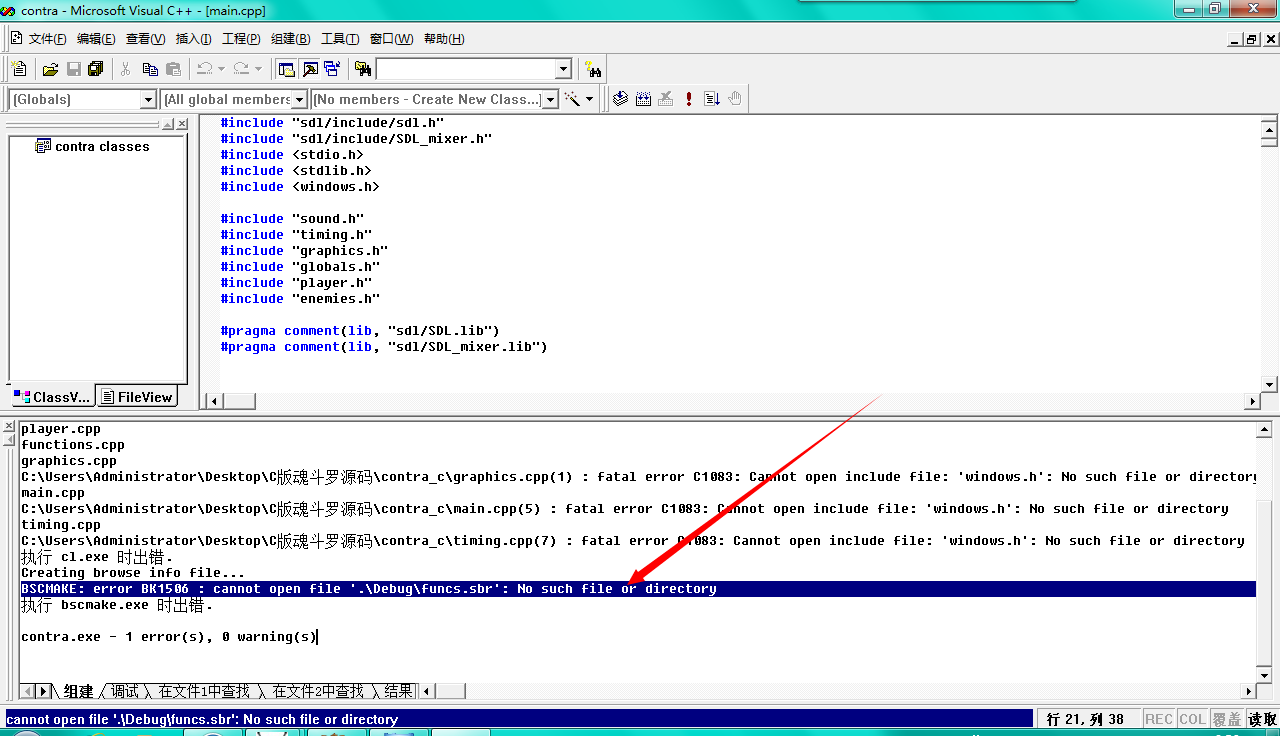This screenshot has width=1280, height=736.
Task: Open the 插入(I) menu
Action: [x=193, y=38]
